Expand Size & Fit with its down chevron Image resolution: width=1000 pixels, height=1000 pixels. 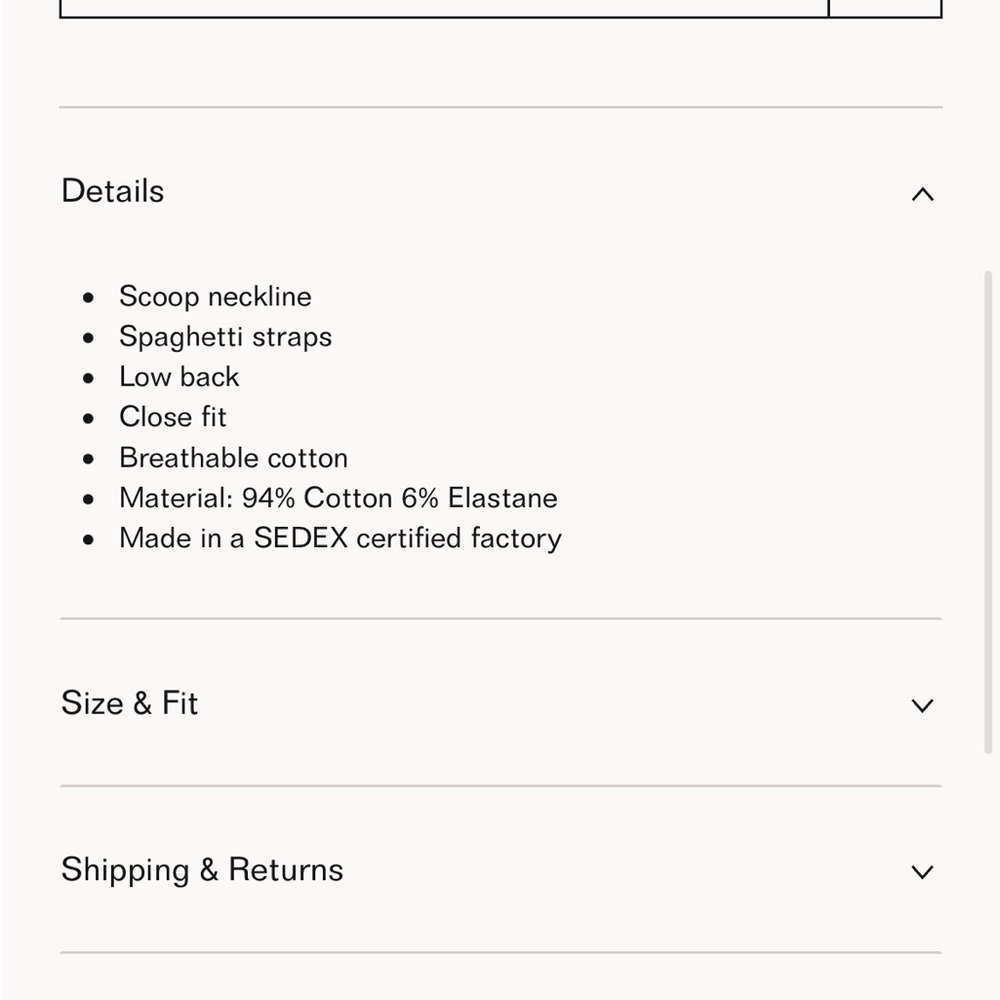(922, 705)
